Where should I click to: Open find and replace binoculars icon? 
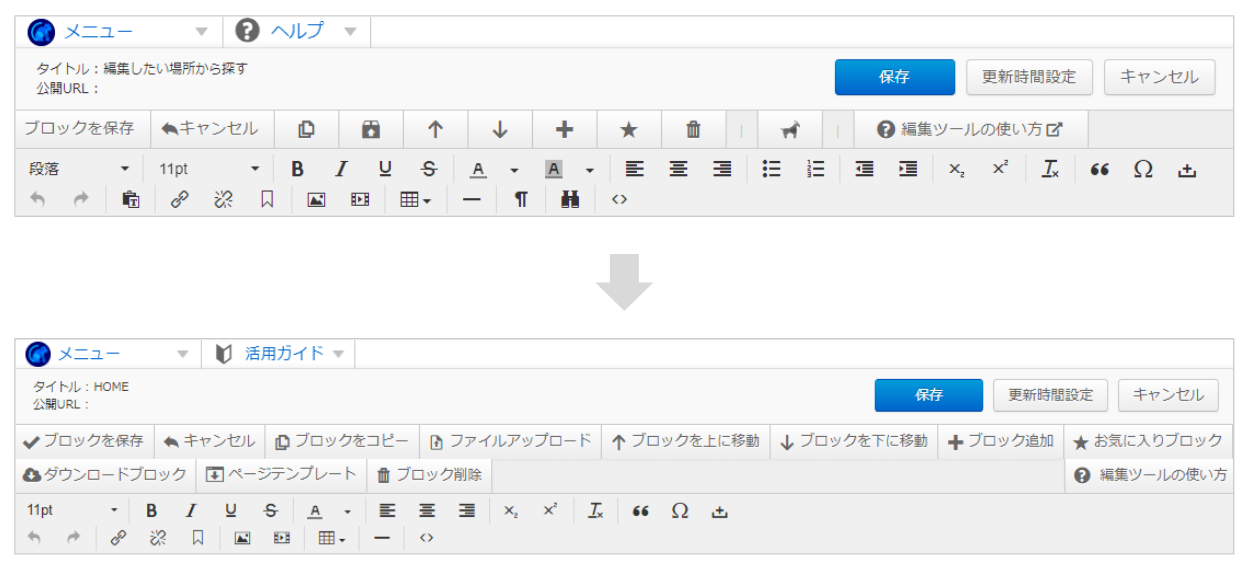point(570,199)
